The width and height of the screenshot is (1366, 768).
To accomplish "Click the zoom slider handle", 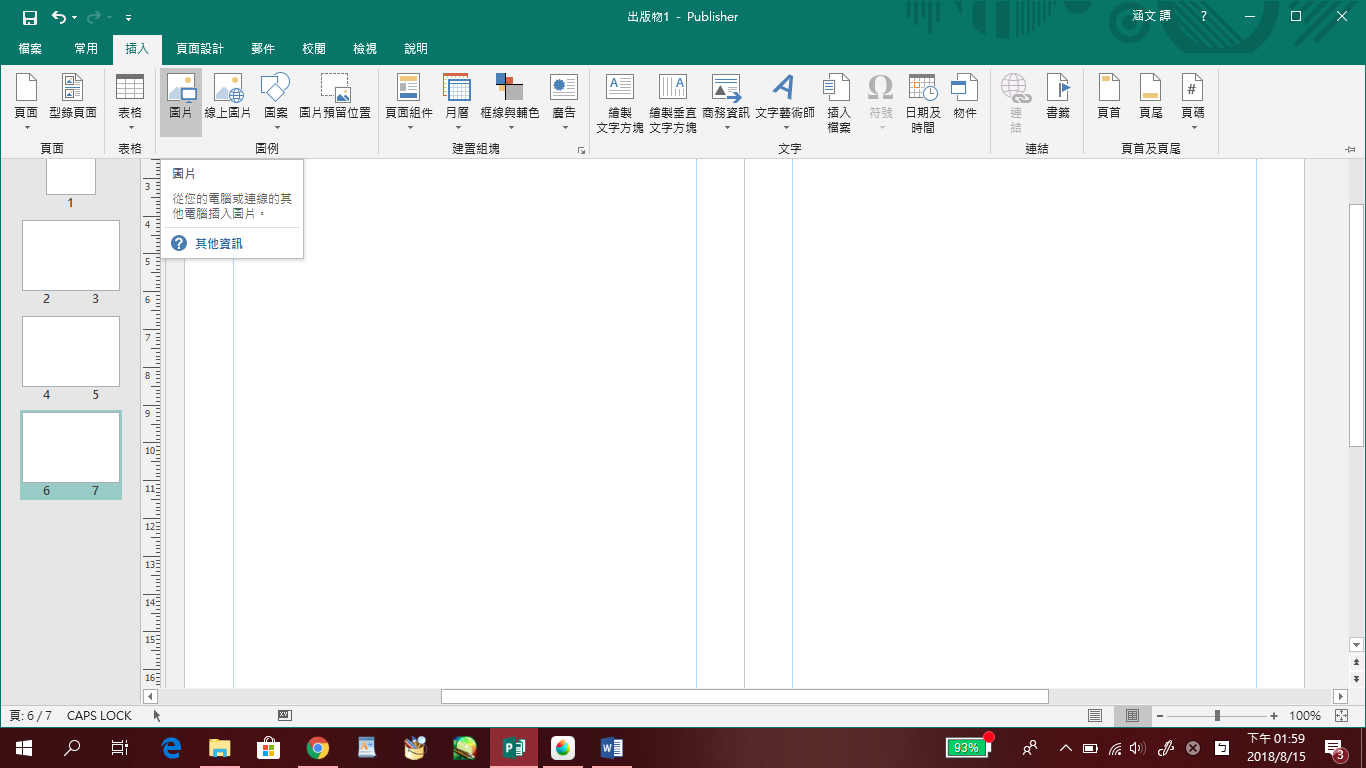I will pos(1217,716).
